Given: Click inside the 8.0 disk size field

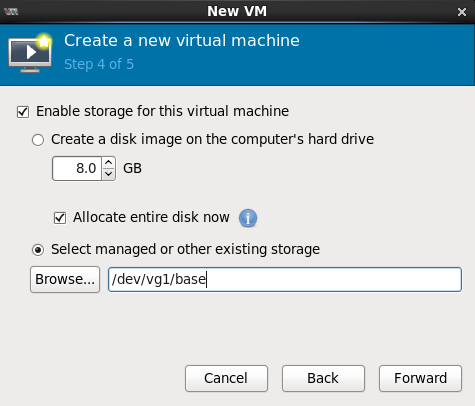Looking at the screenshot, I should pos(77,168).
